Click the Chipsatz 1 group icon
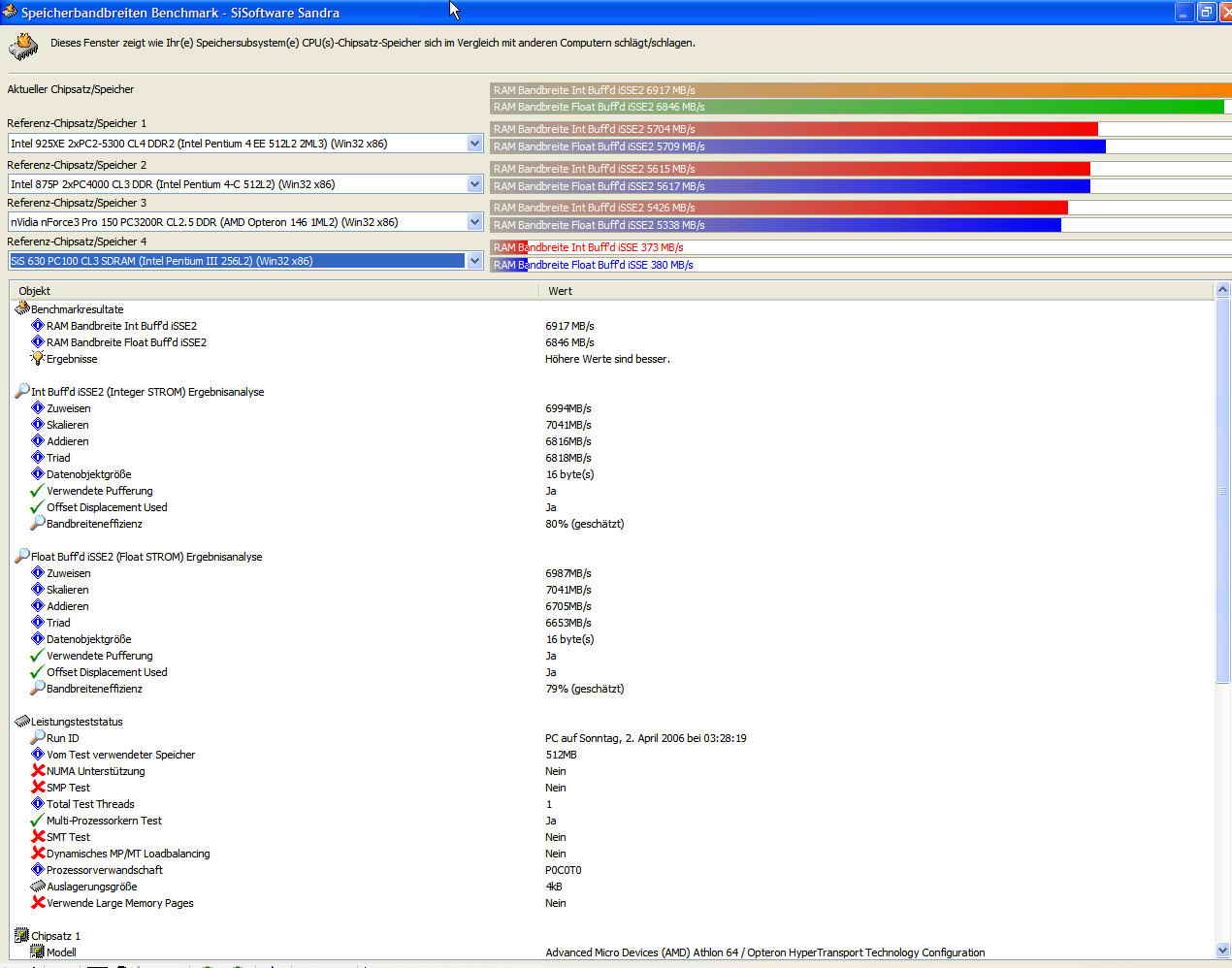Screen dimensions: 1232x968 [22, 935]
